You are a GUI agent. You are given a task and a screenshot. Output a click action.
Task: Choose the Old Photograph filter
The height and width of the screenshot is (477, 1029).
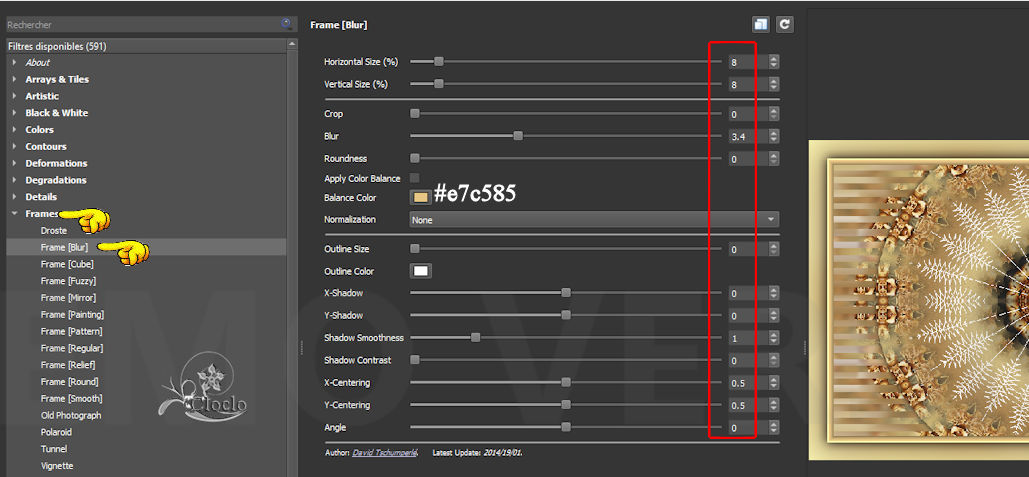71,415
